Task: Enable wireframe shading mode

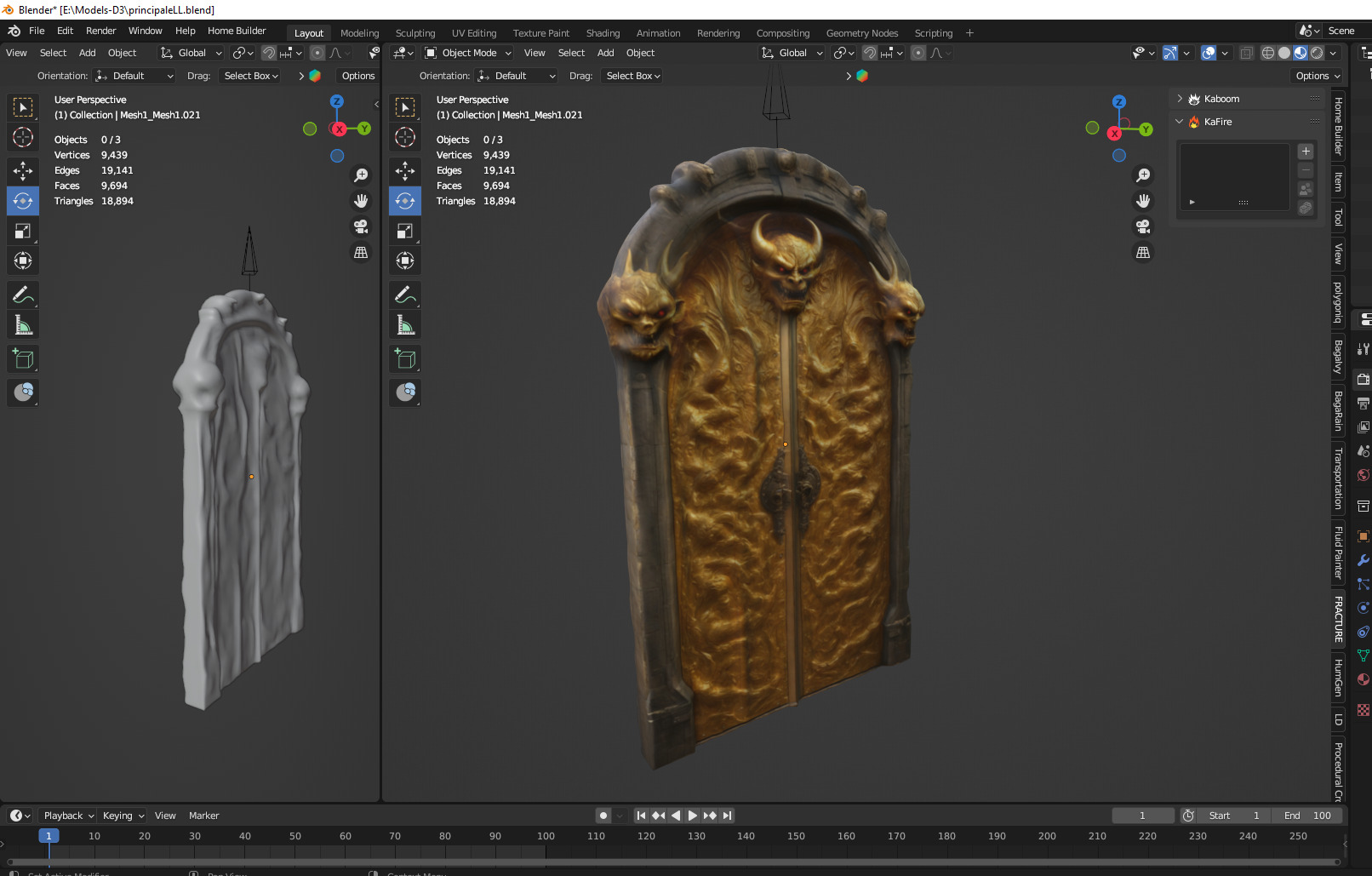Action: [x=1267, y=53]
